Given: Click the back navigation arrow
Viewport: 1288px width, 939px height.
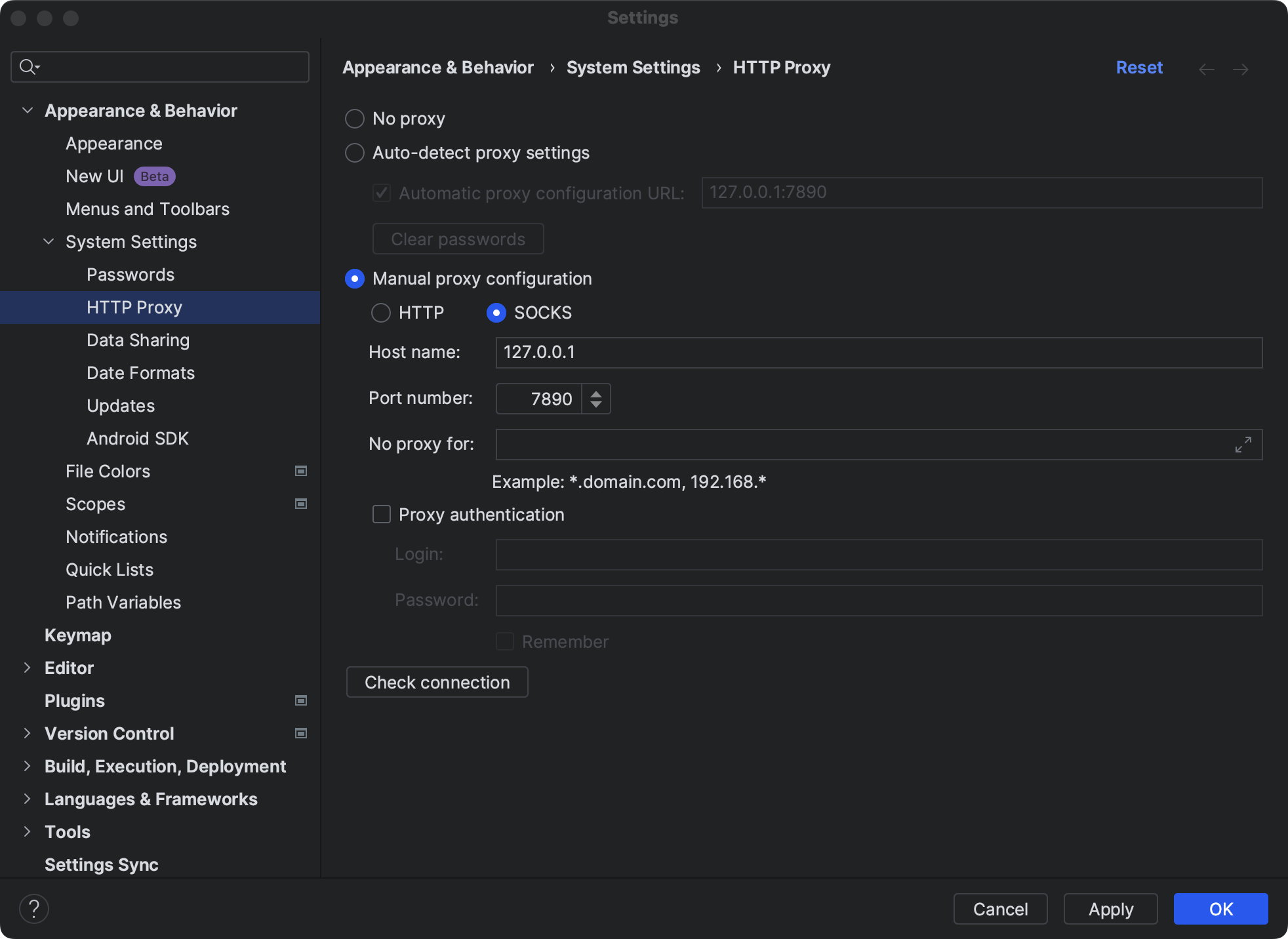Looking at the screenshot, I should pyautogui.click(x=1206, y=70).
